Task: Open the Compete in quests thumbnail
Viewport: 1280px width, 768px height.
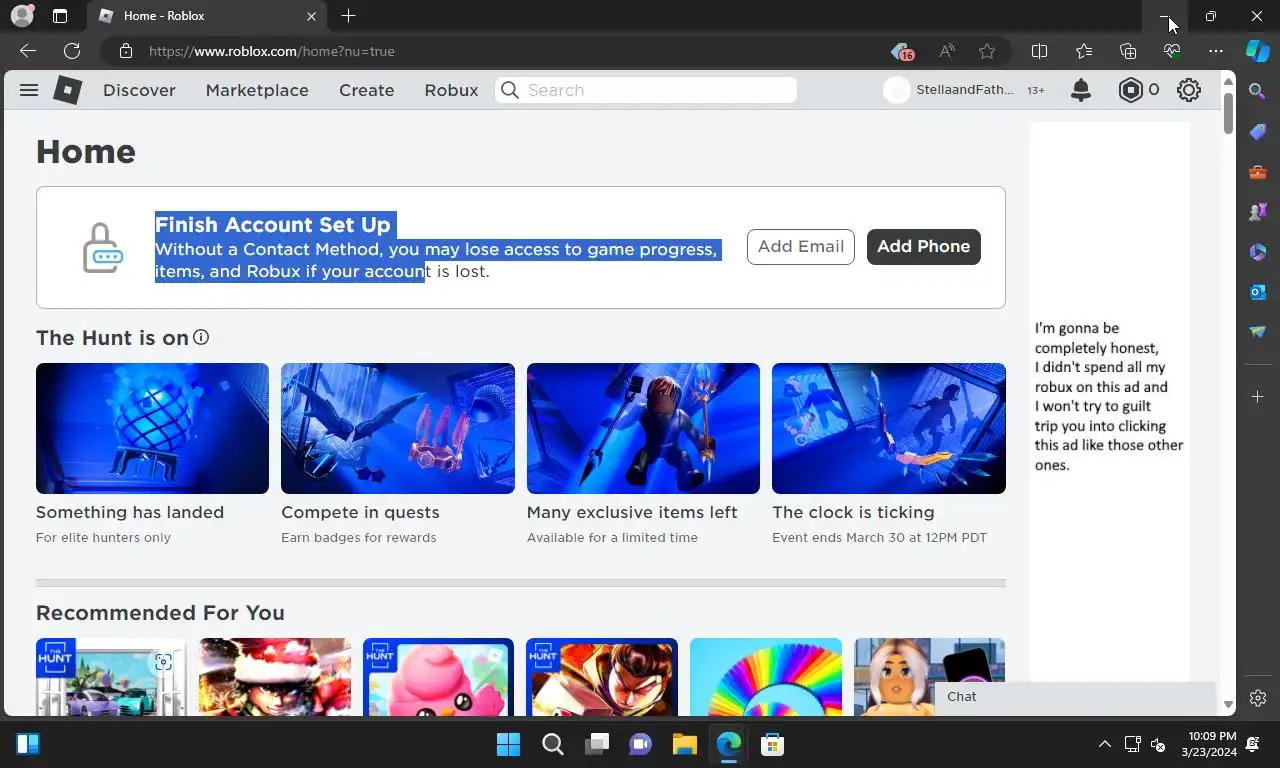Action: pos(398,428)
